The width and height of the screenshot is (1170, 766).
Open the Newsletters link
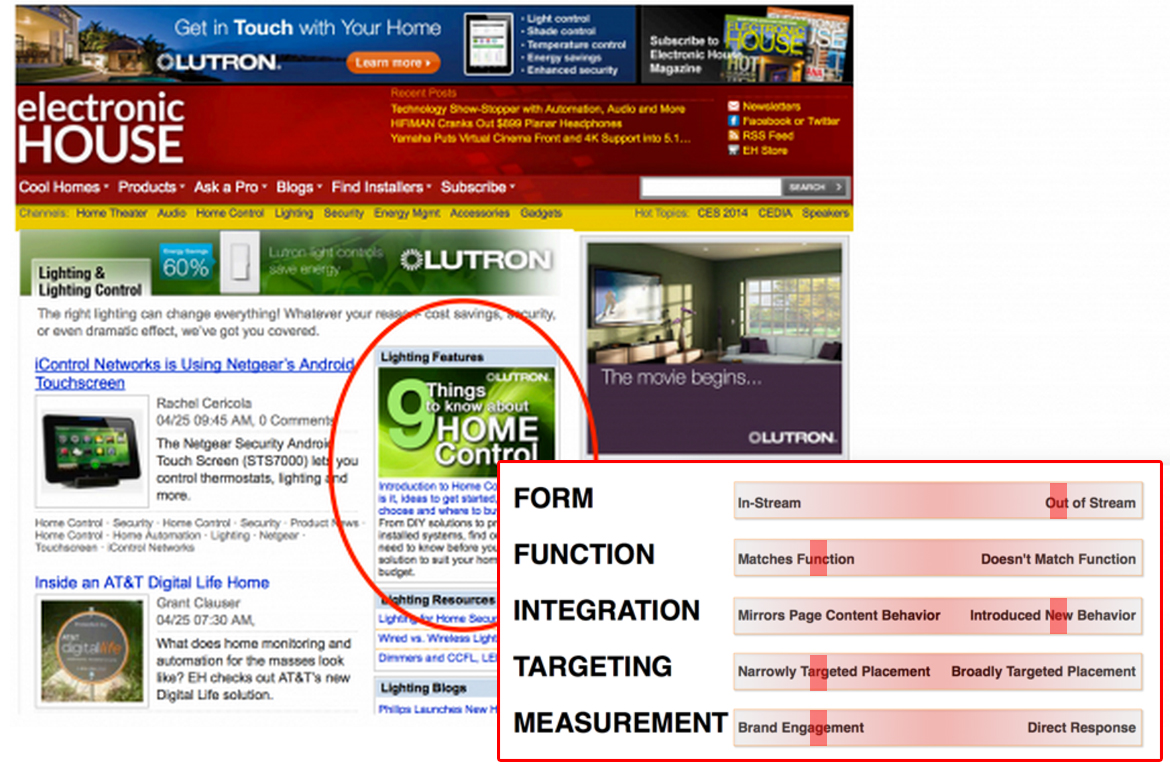tap(771, 107)
